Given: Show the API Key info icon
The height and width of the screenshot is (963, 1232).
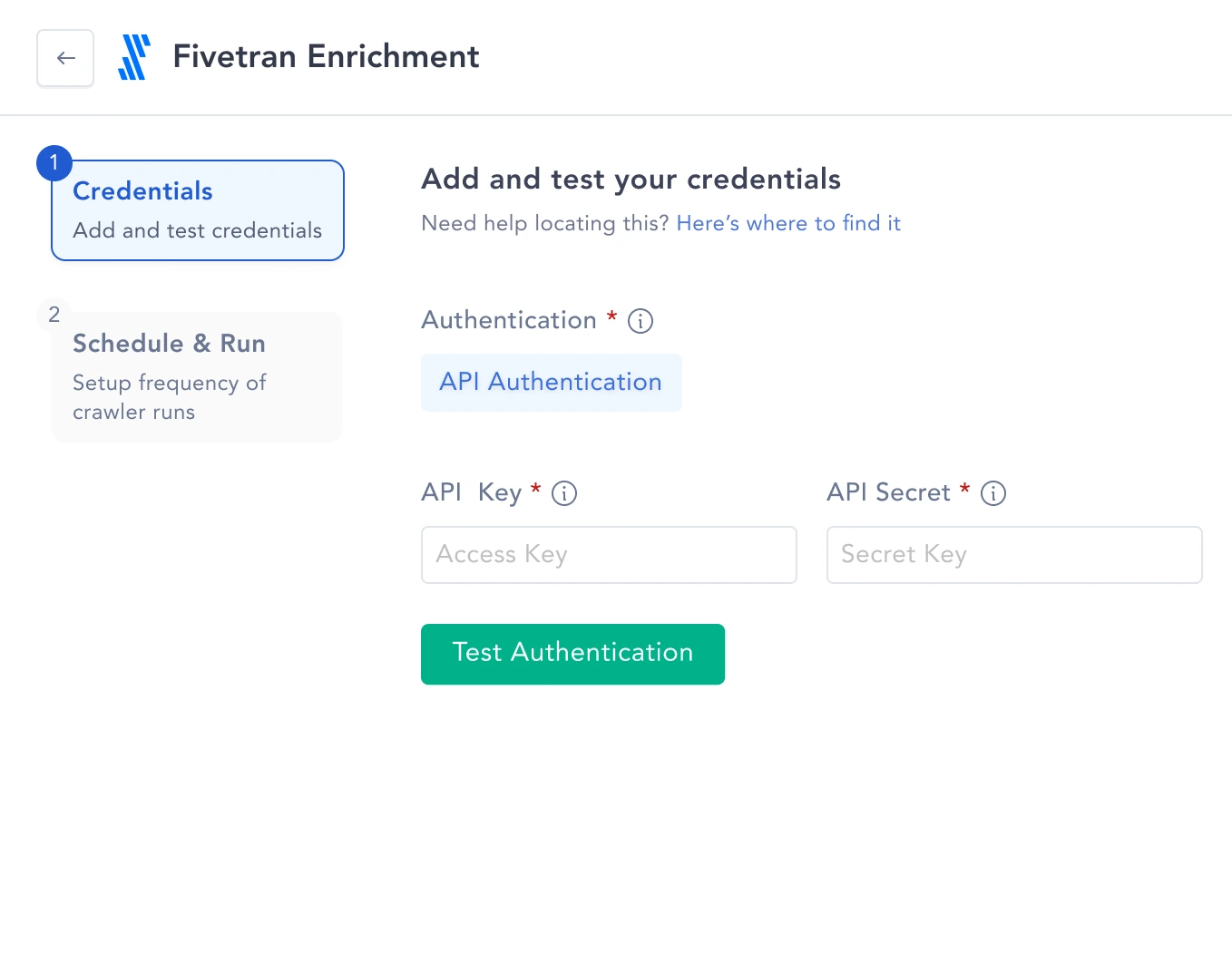Looking at the screenshot, I should [564, 493].
